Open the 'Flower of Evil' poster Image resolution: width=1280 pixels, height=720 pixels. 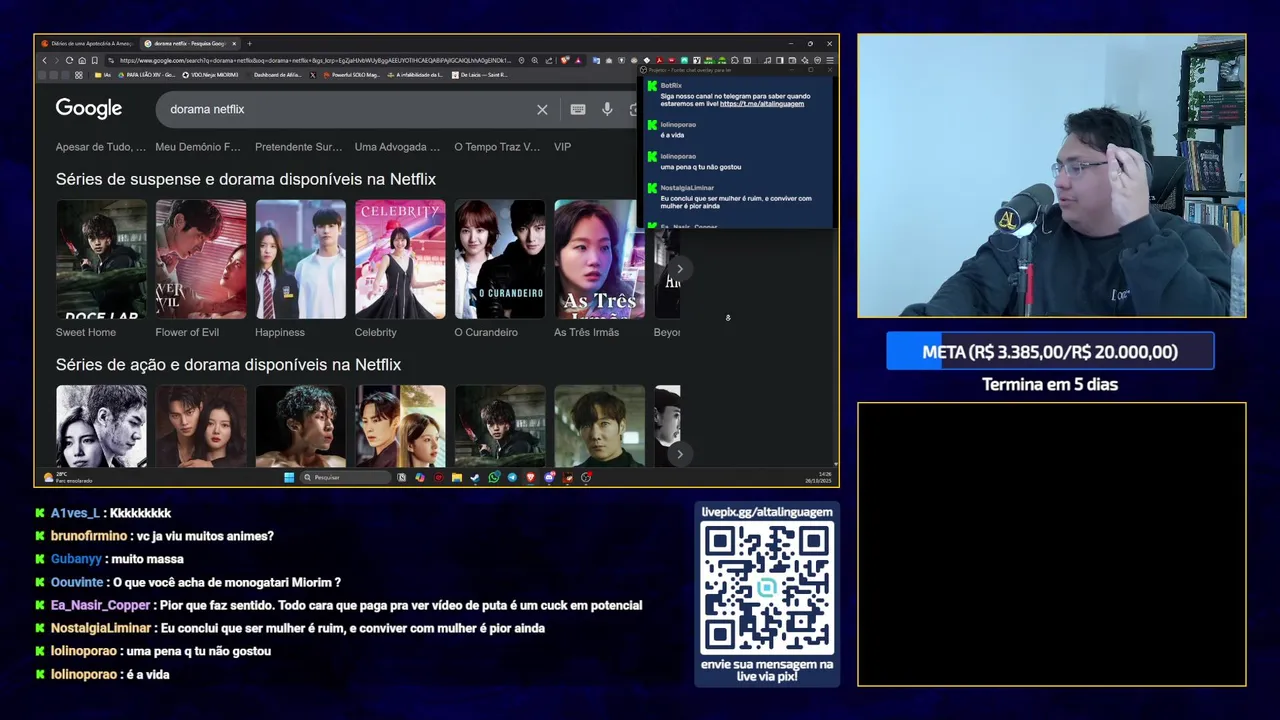coord(201,259)
